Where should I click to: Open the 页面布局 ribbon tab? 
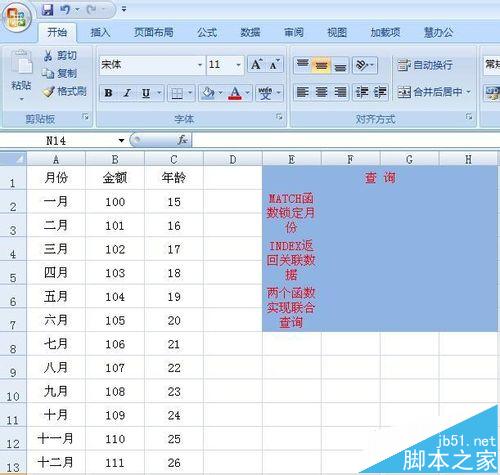tap(154, 32)
